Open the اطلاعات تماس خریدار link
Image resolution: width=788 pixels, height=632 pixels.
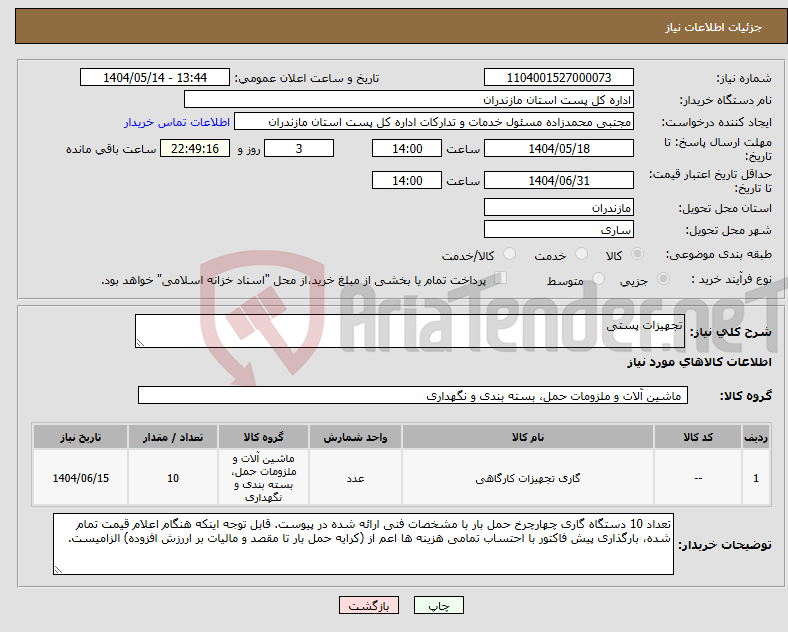[177, 122]
